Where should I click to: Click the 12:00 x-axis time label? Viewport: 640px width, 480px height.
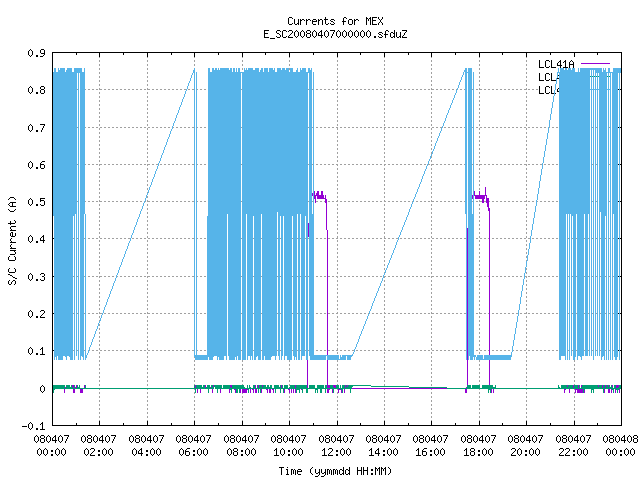(x=336, y=452)
